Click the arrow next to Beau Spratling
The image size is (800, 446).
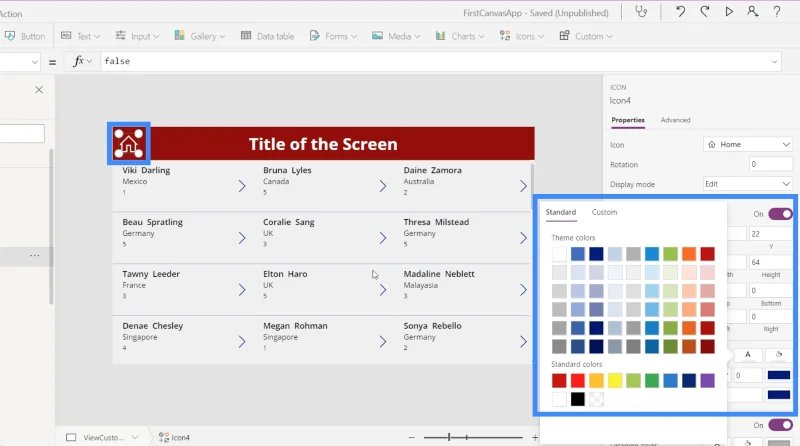(x=242, y=238)
